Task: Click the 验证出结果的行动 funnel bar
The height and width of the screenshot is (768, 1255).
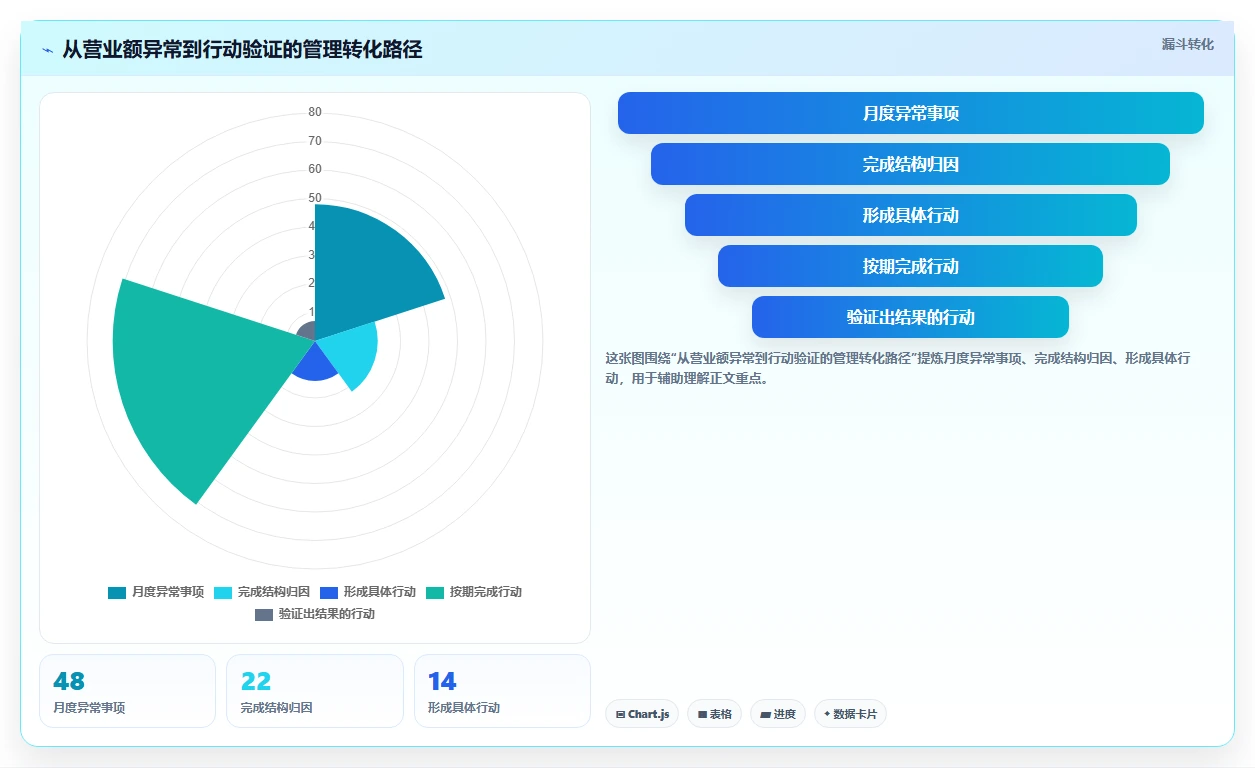Action: point(911,317)
